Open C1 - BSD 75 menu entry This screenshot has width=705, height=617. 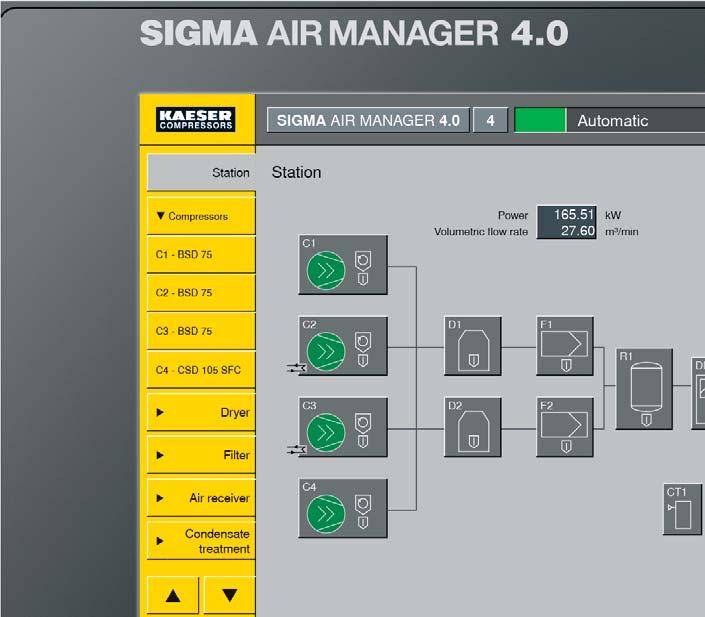pyautogui.click(x=201, y=255)
